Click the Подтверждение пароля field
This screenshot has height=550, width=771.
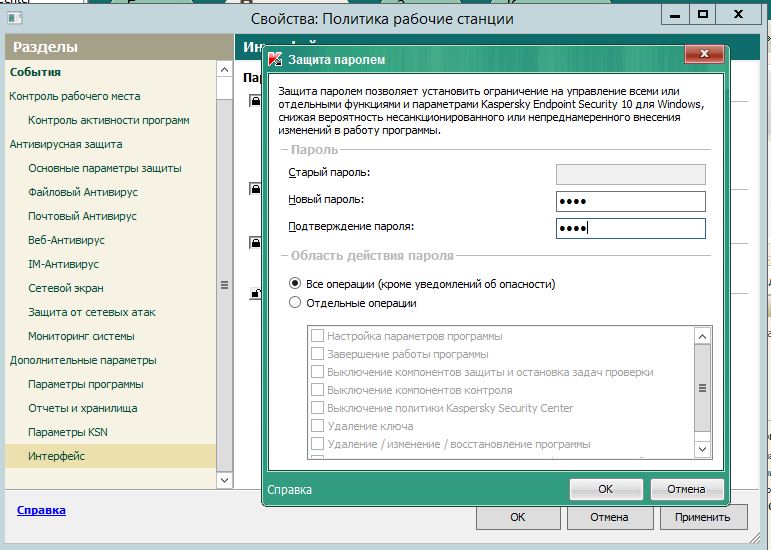pyautogui.click(x=630, y=228)
